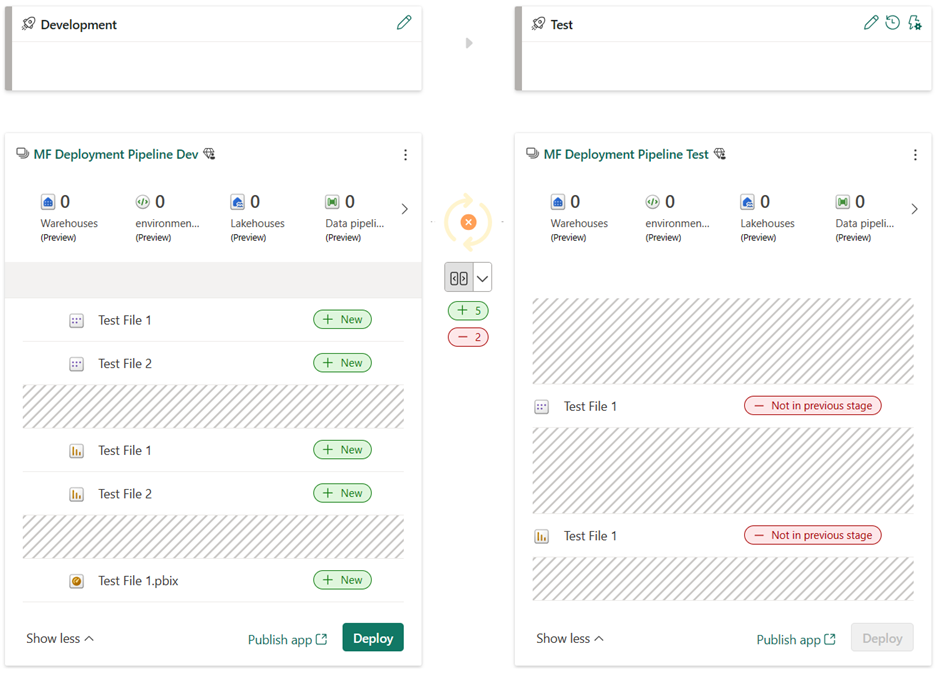Open the options menu for MF Deployment Pipeline Test

pyautogui.click(x=915, y=154)
